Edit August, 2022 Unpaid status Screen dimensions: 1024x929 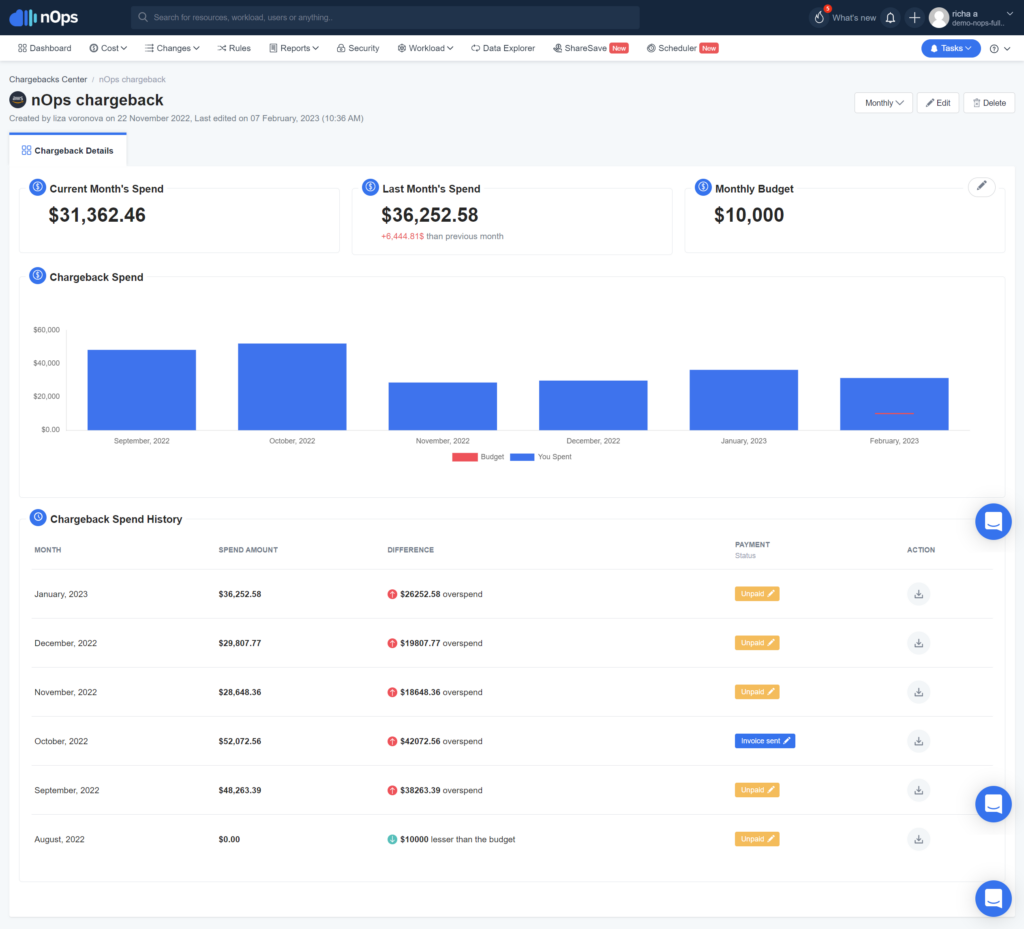point(757,839)
